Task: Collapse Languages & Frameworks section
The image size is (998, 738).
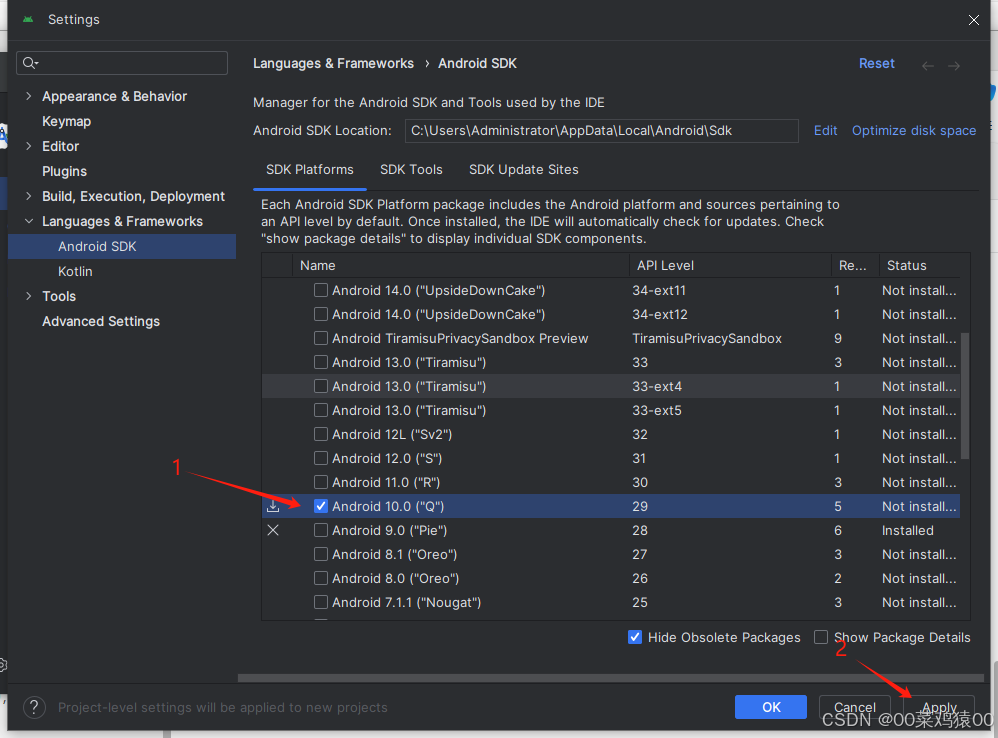Action: [28, 221]
